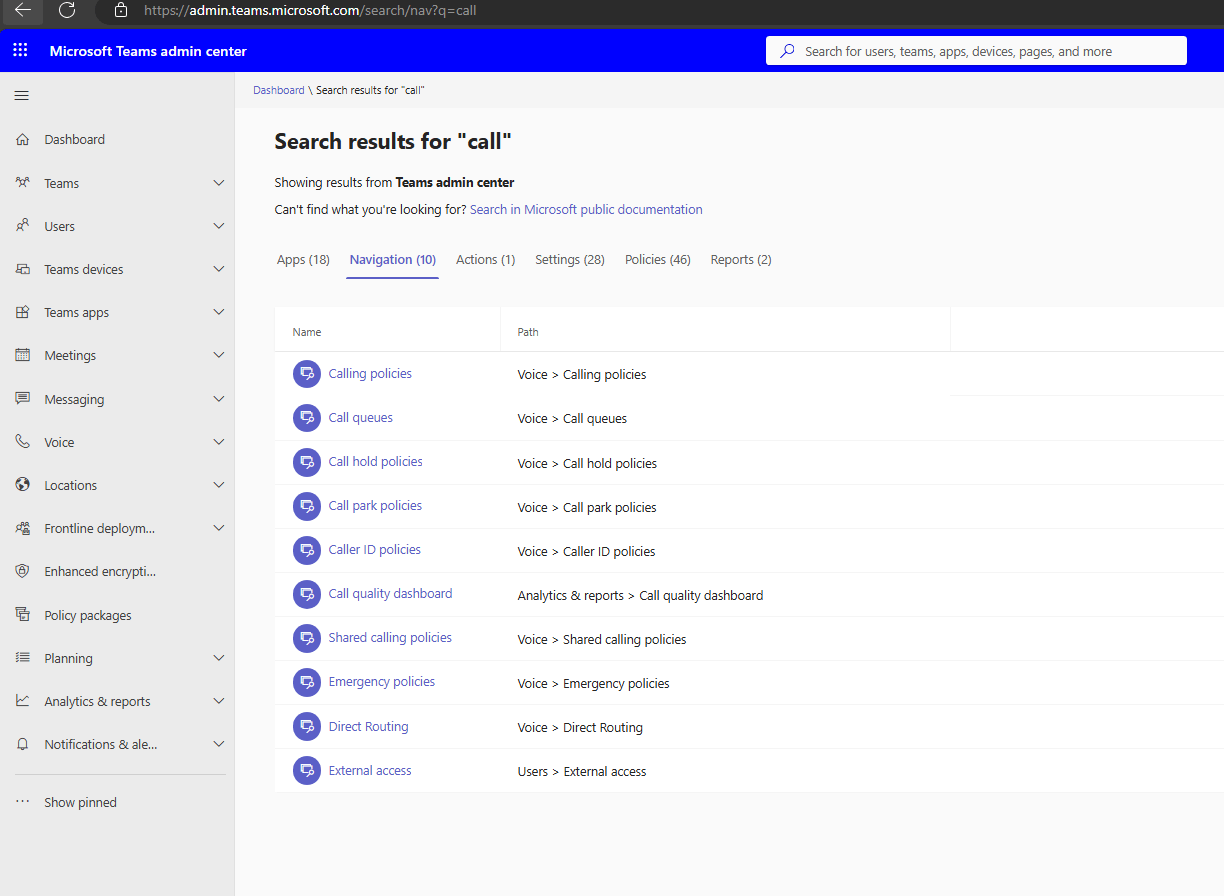Expand the Messaging chevron
This screenshot has height=896, width=1224.
pos(219,399)
